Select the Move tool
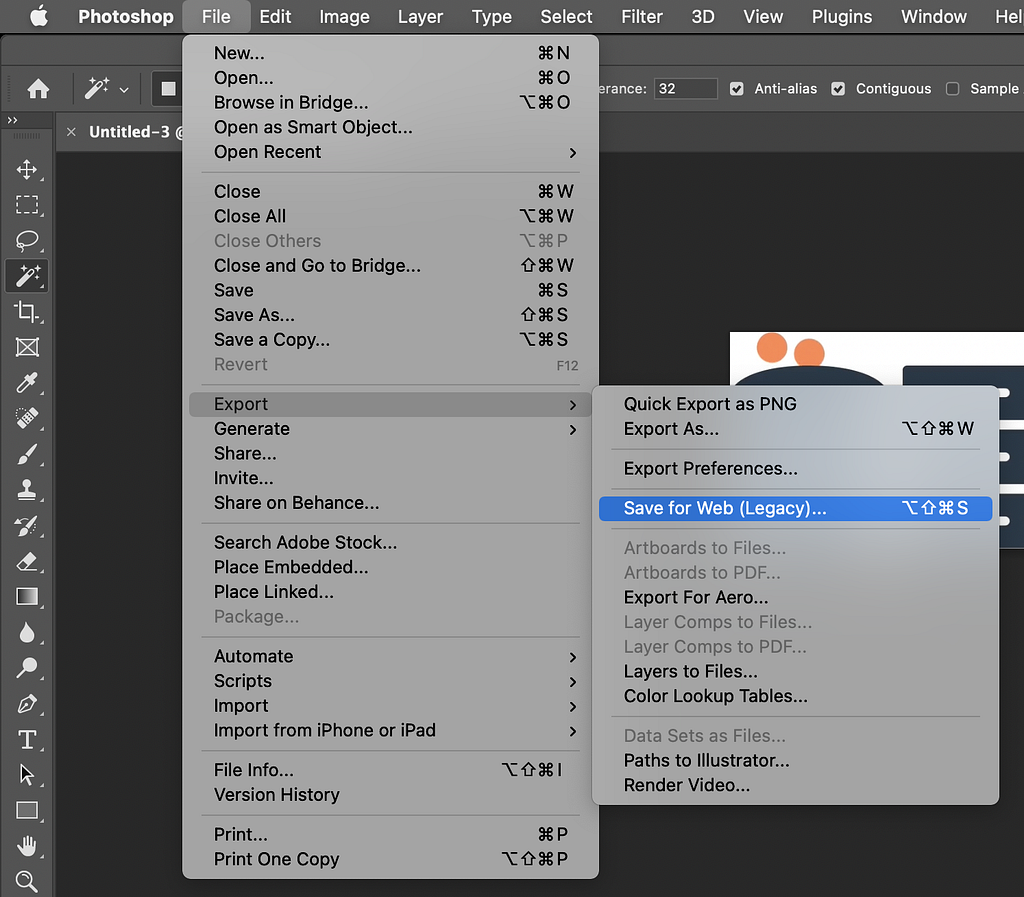This screenshot has height=897, width=1024. (27, 170)
